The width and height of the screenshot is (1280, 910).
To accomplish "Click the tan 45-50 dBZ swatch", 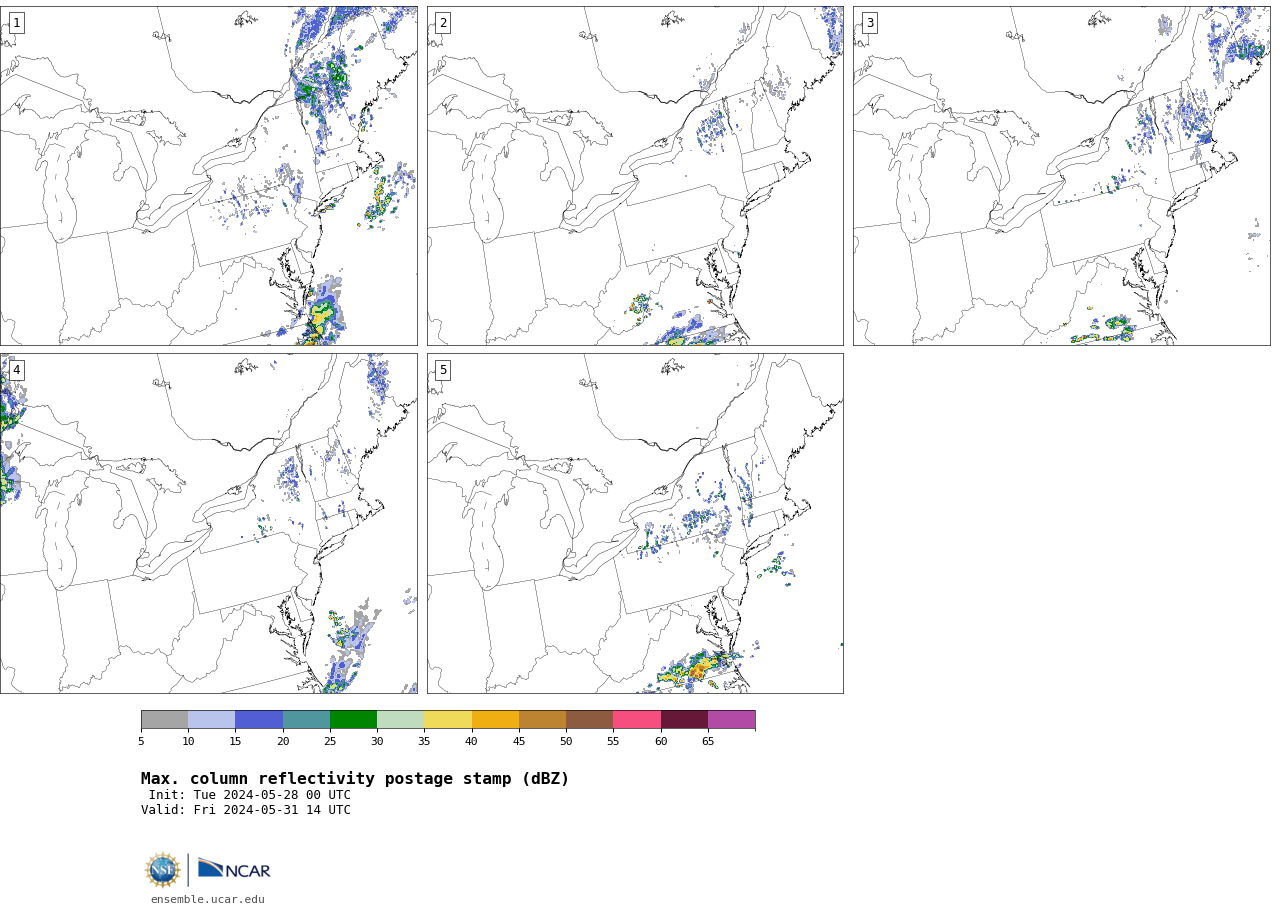I will click(542, 720).
